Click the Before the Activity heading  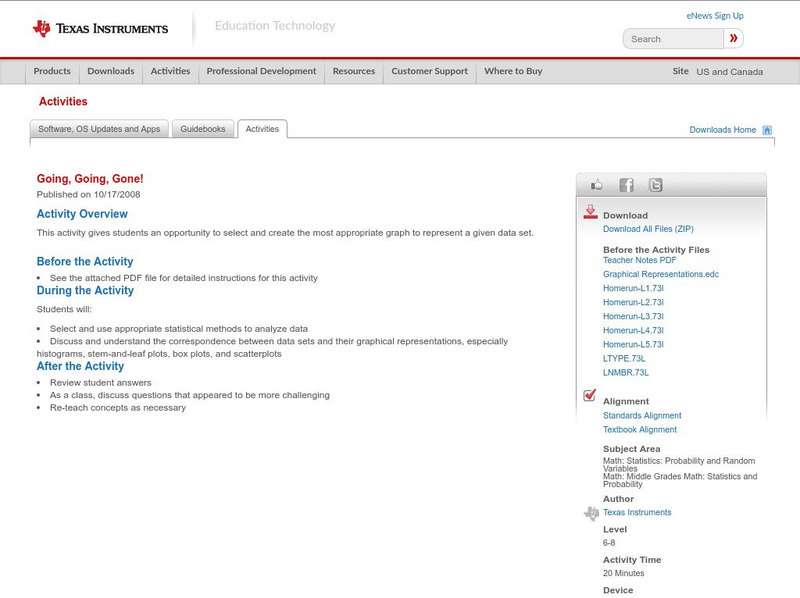pyautogui.click(x=85, y=262)
